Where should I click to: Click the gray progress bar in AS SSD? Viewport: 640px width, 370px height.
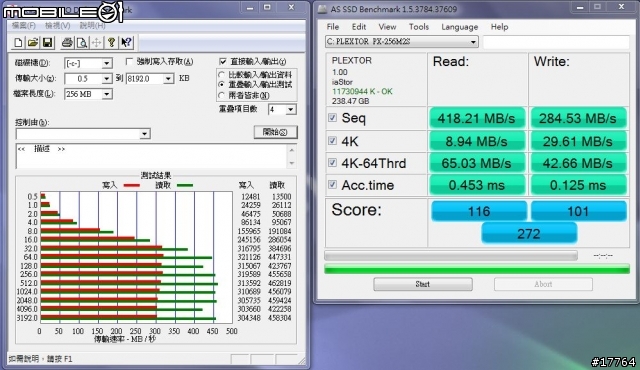(451, 255)
